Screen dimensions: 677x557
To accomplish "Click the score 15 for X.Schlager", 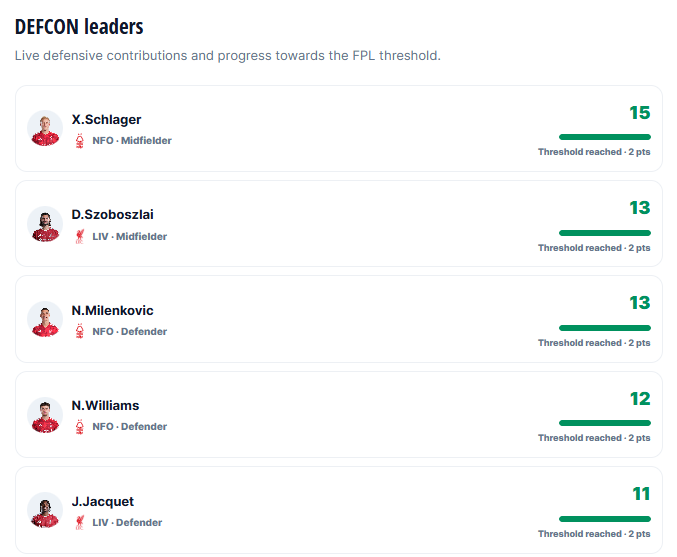I will (x=639, y=113).
